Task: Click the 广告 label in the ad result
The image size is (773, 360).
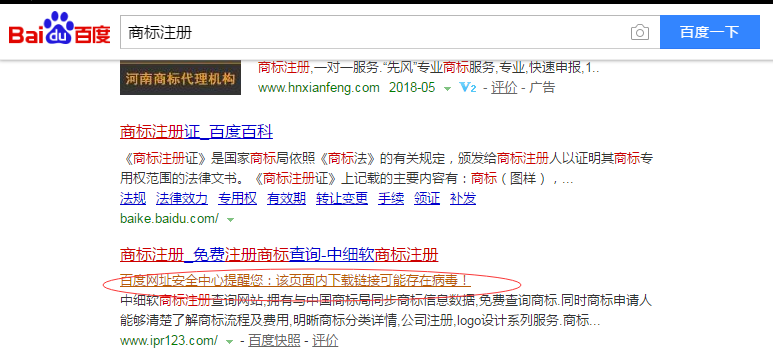Action: tap(542, 88)
